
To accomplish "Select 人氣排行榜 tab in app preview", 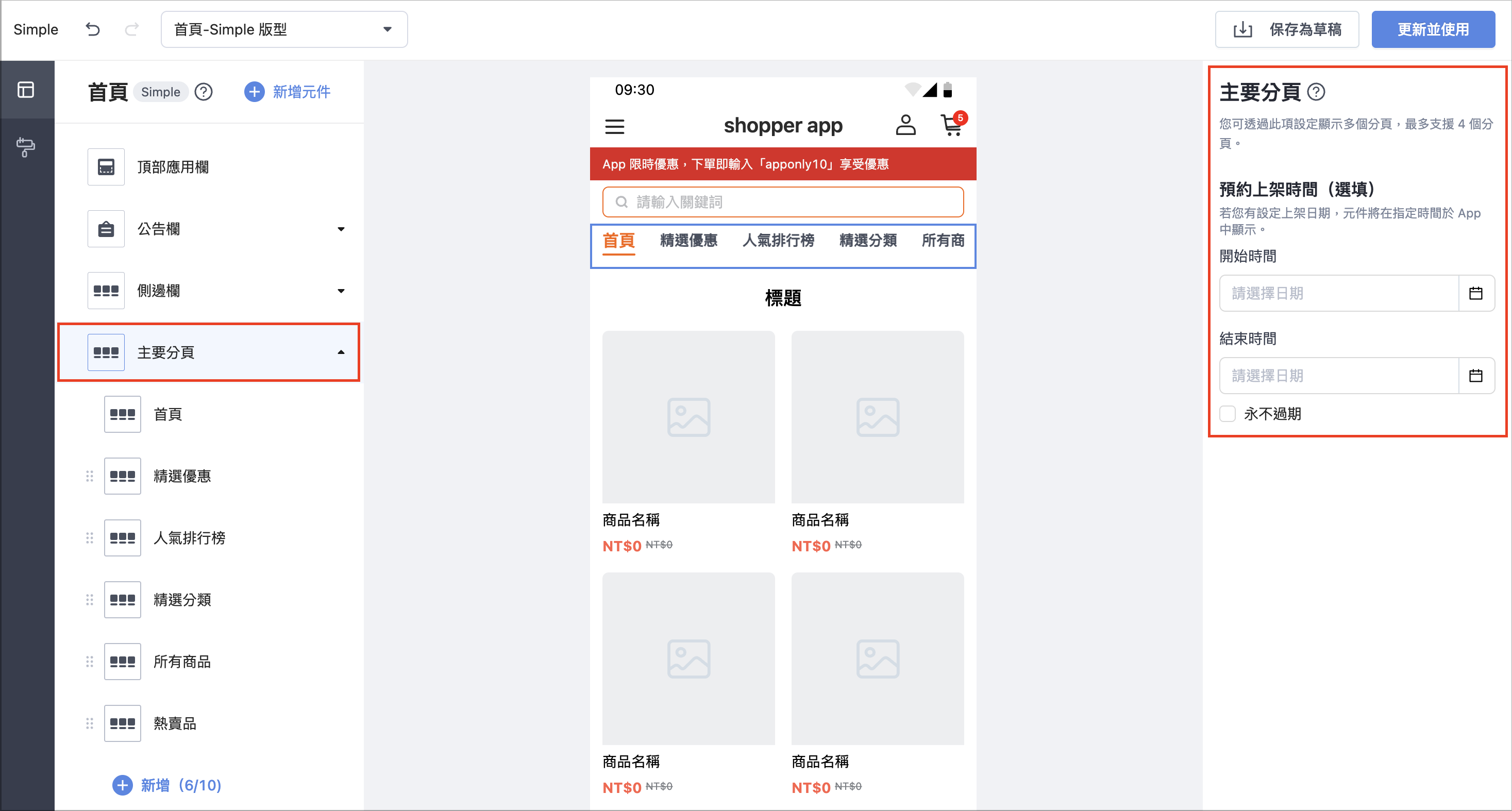I will tap(778, 241).
